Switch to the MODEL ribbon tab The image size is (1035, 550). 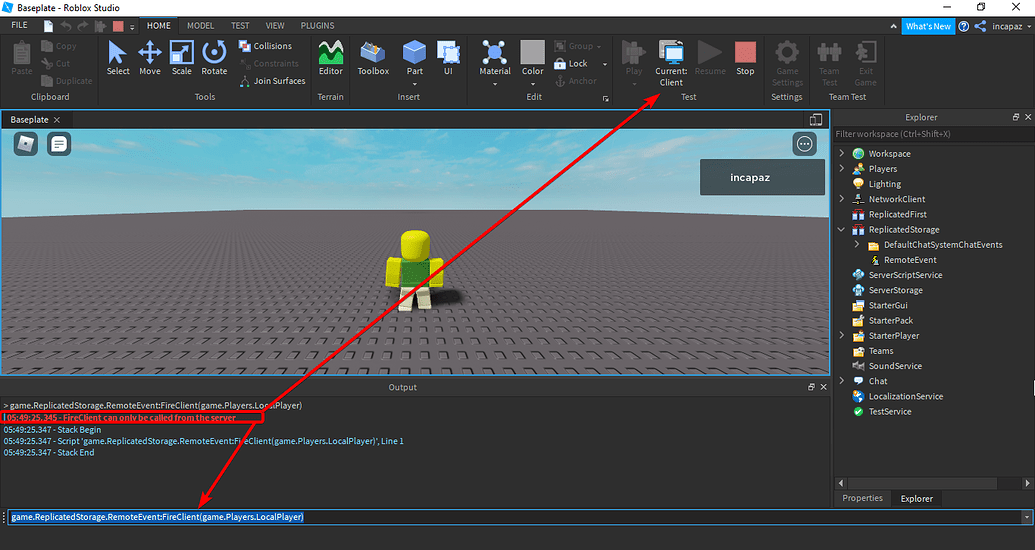point(200,26)
